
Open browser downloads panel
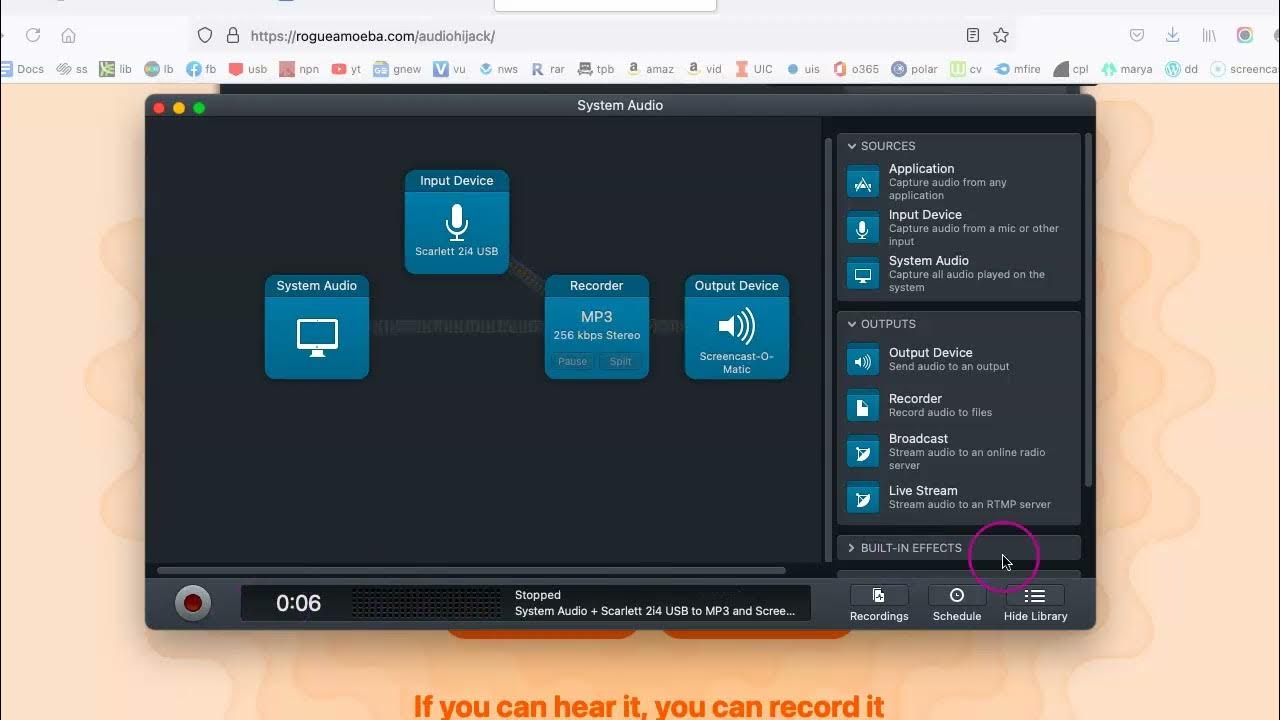pos(1173,35)
